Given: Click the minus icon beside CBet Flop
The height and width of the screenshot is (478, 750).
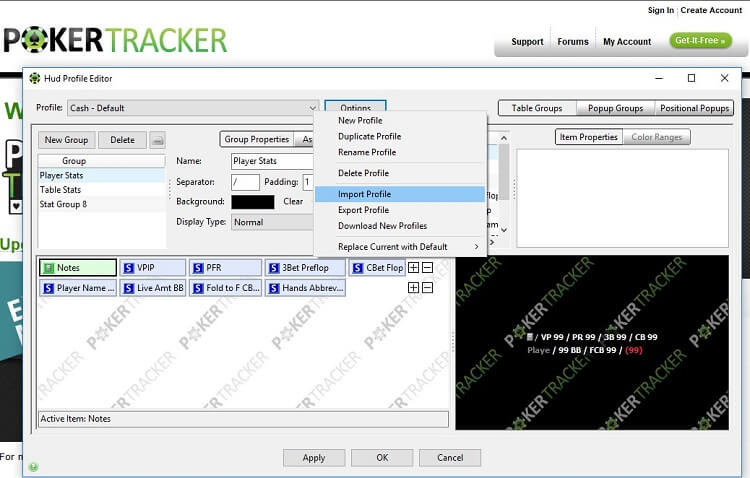Looking at the screenshot, I should pos(428,267).
